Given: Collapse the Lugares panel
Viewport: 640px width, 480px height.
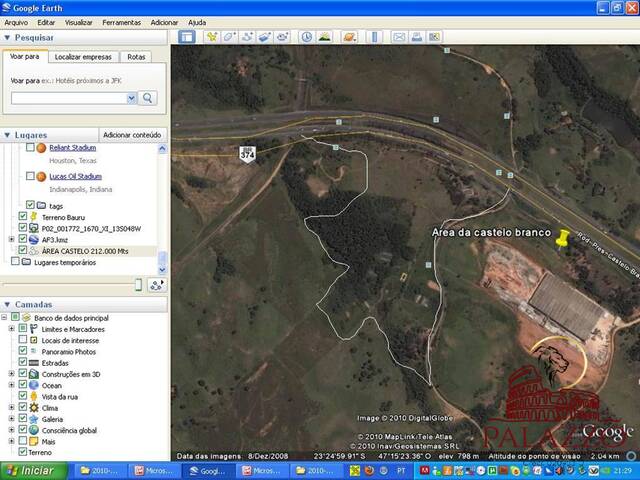Looking at the screenshot, I should [7, 135].
